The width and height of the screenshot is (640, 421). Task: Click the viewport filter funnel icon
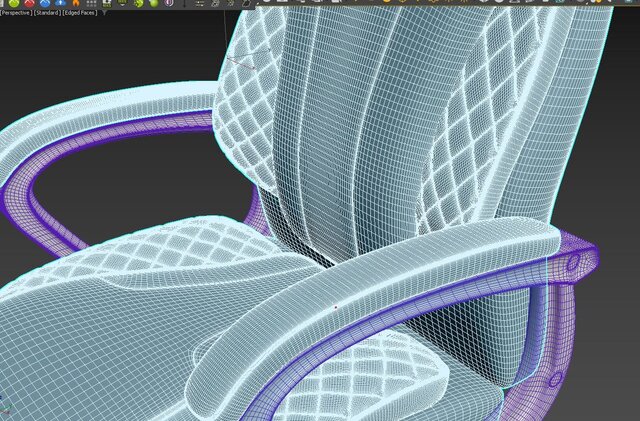click(x=104, y=13)
